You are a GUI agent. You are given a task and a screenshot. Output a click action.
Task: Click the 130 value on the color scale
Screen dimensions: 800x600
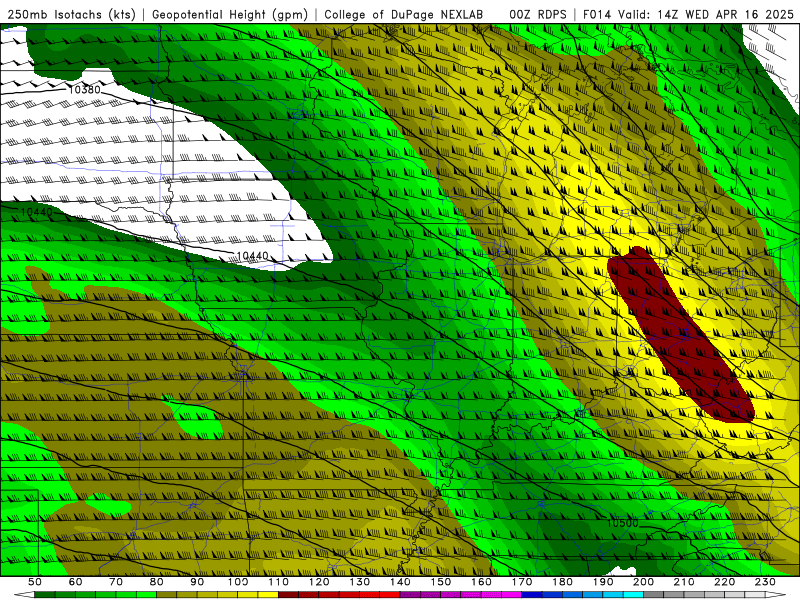pos(359,582)
